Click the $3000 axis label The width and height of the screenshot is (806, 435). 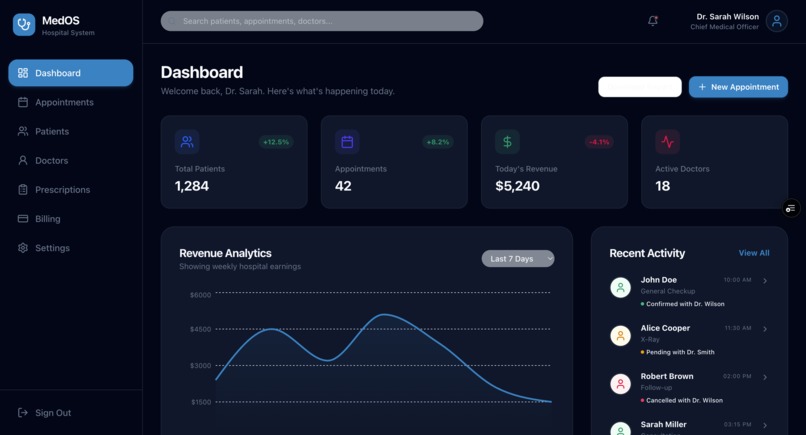pyautogui.click(x=200, y=366)
